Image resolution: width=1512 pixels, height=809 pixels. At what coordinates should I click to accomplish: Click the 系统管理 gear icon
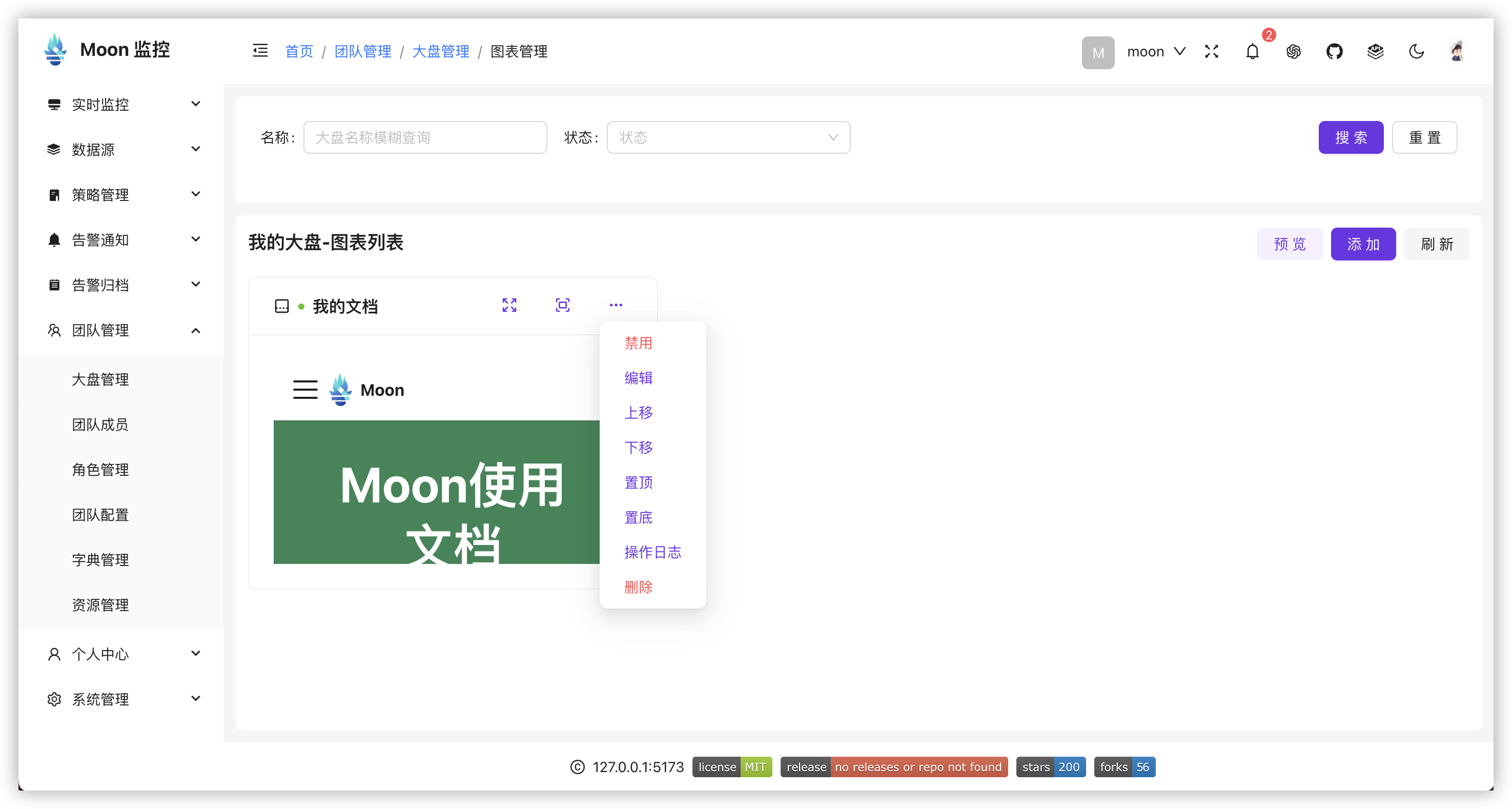coord(54,699)
